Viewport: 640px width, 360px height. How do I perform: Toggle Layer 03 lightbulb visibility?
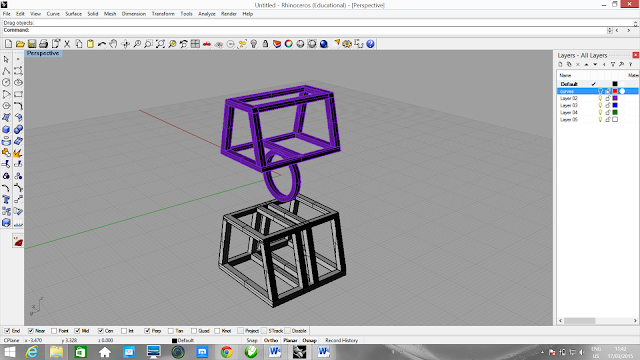click(600, 105)
